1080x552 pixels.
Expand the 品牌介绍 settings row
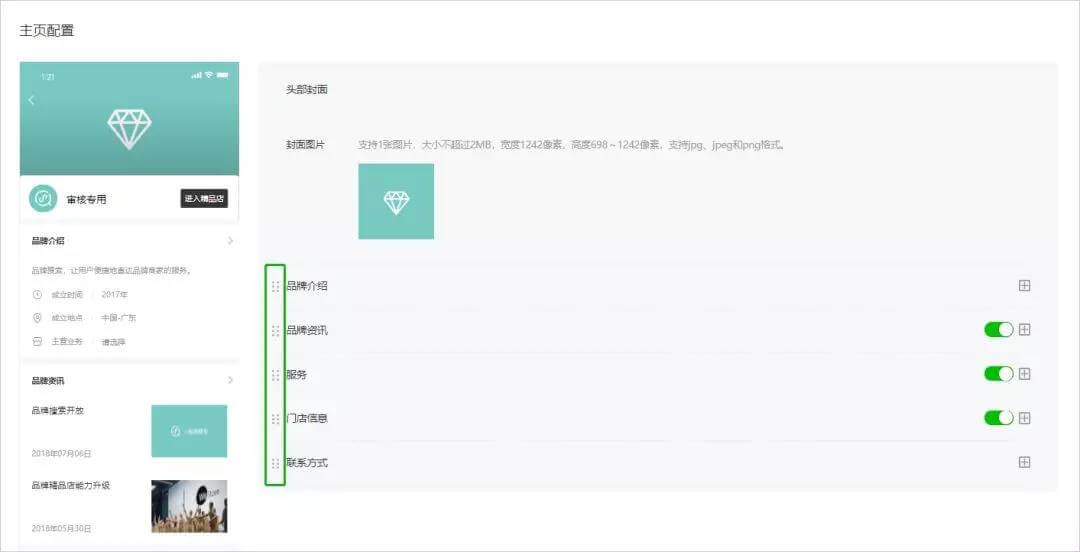pos(1024,286)
